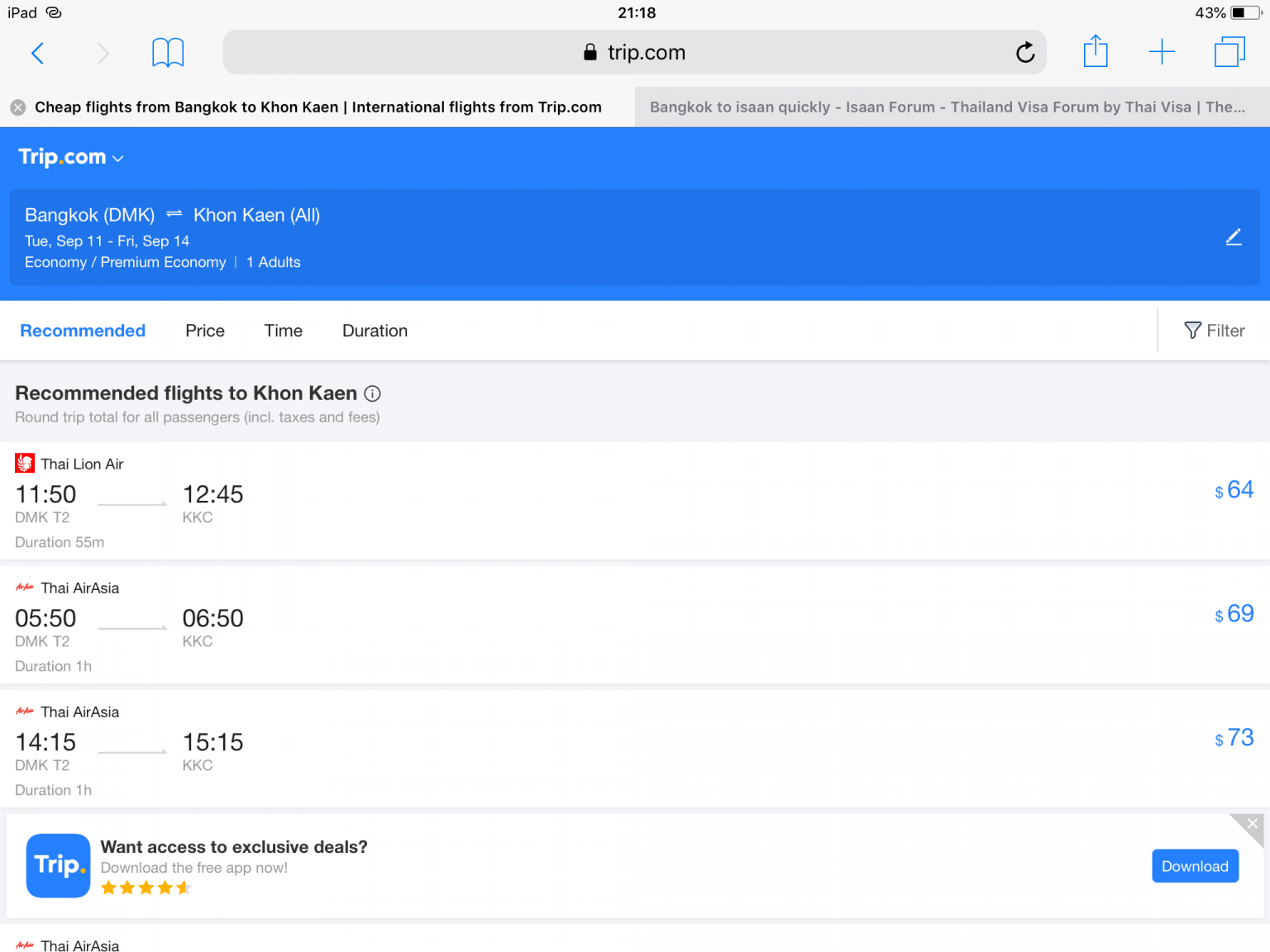Dismiss the app download banner
Screen dimensions: 1270x952
point(1252,824)
